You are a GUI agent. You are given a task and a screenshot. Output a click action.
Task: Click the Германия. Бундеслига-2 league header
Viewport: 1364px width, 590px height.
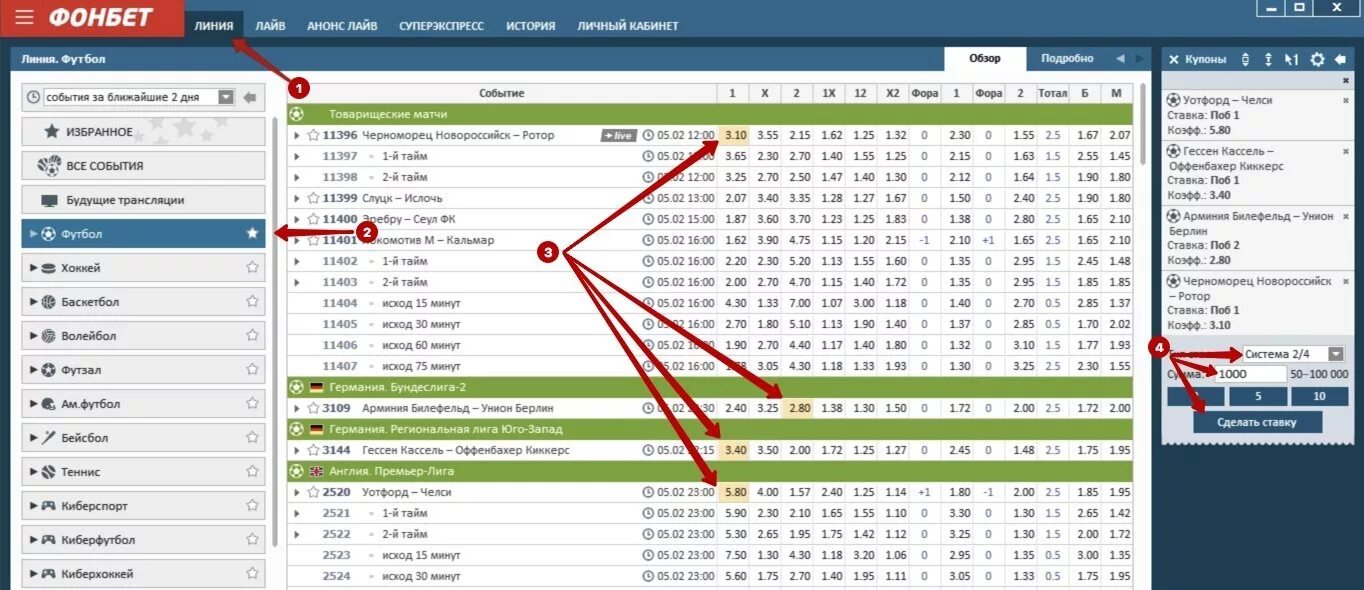coord(710,387)
